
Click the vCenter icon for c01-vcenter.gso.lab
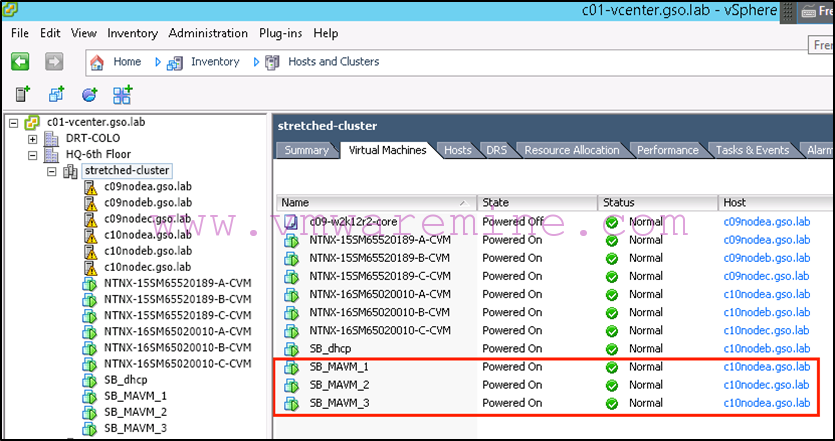pos(32,122)
